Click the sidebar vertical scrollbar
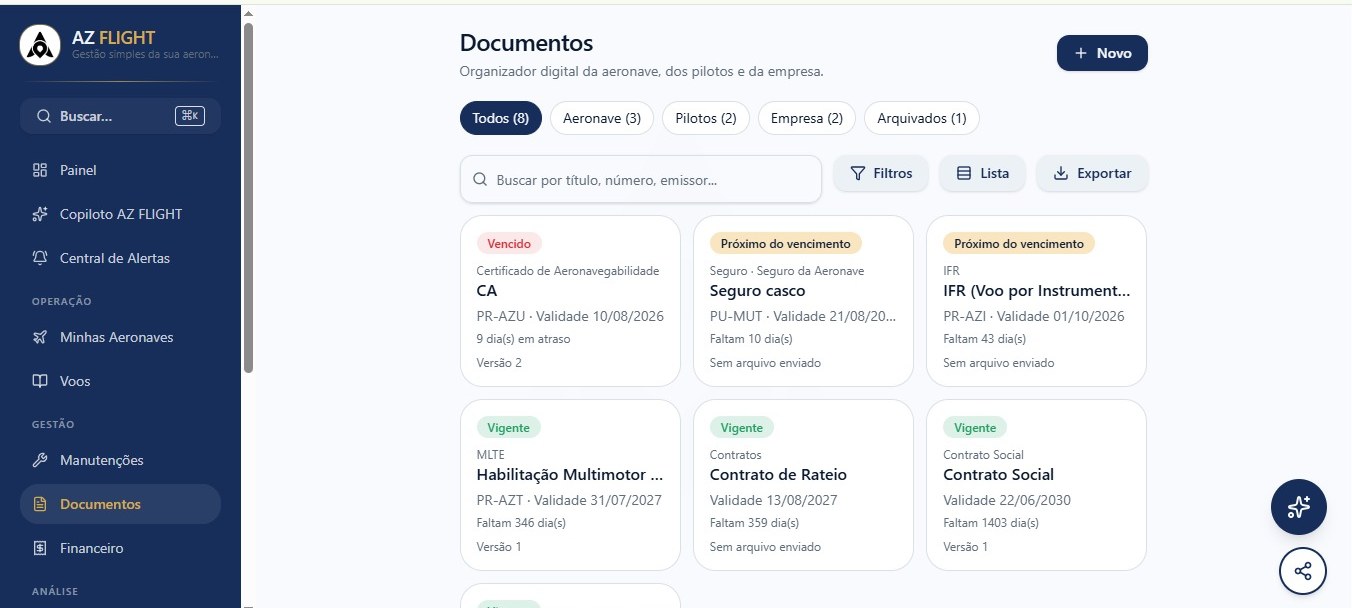This screenshot has width=1352, height=608. (x=248, y=198)
